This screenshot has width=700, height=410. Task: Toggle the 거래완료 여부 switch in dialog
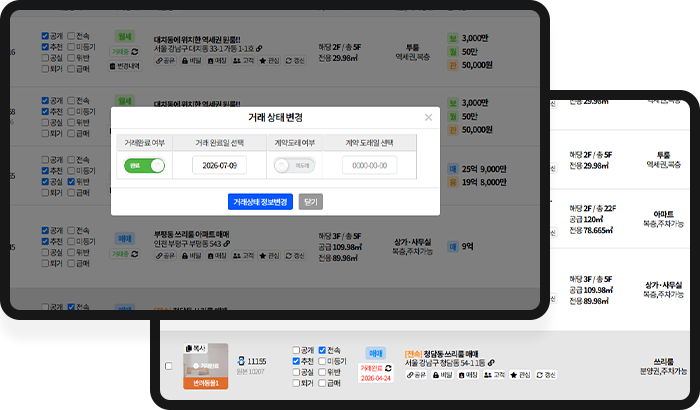[144, 166]
